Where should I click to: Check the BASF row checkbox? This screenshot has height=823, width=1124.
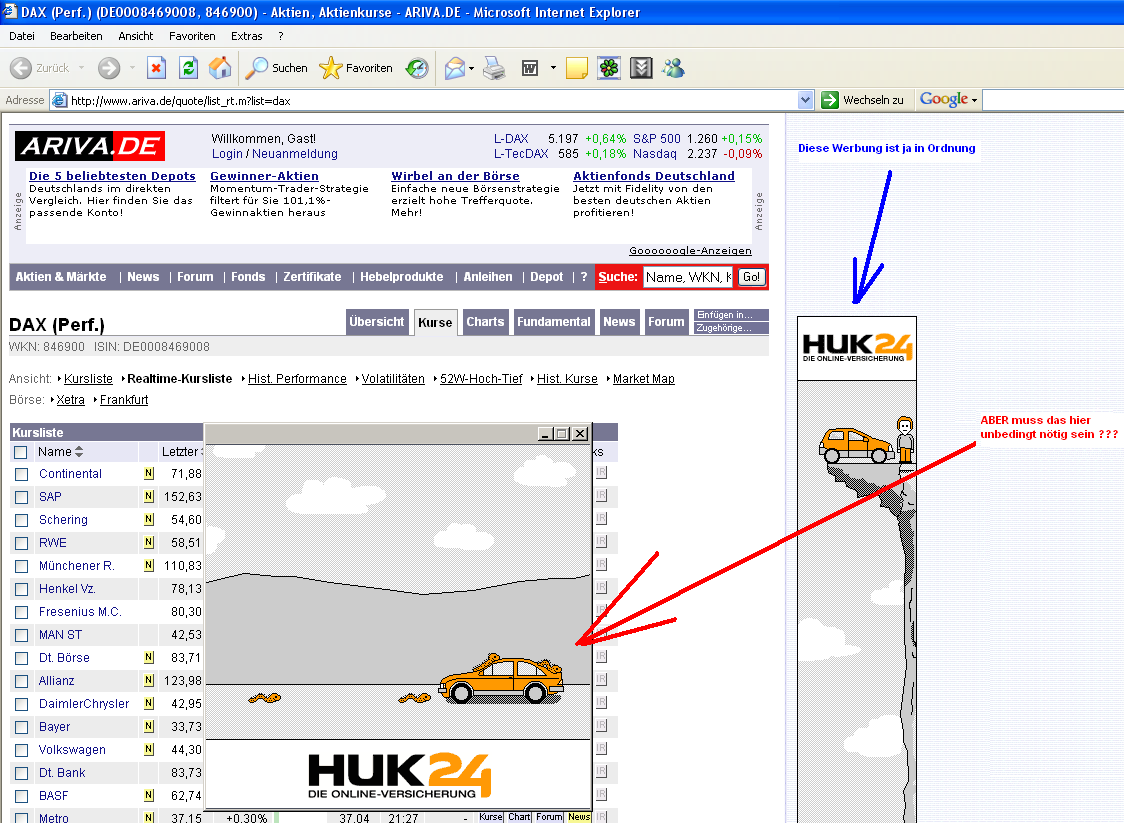pos(22,796)
